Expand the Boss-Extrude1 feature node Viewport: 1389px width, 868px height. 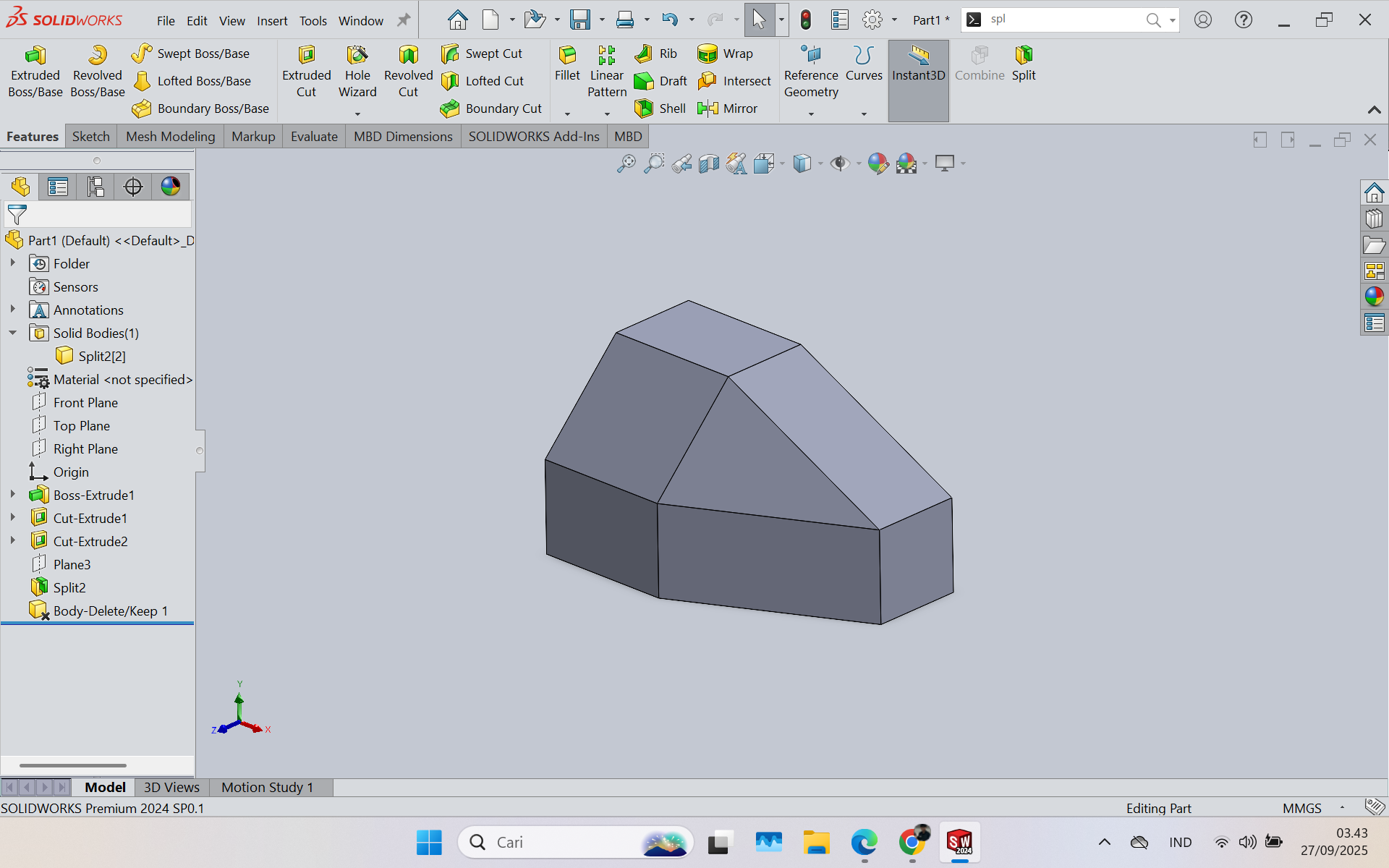pos(12,495)
